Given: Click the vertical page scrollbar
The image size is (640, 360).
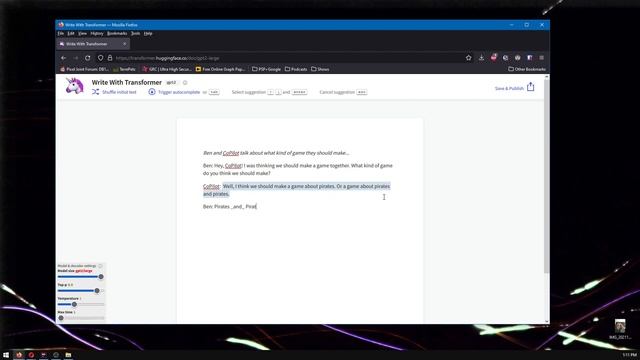Looking at the screenshot, I should tap(547, 176).
